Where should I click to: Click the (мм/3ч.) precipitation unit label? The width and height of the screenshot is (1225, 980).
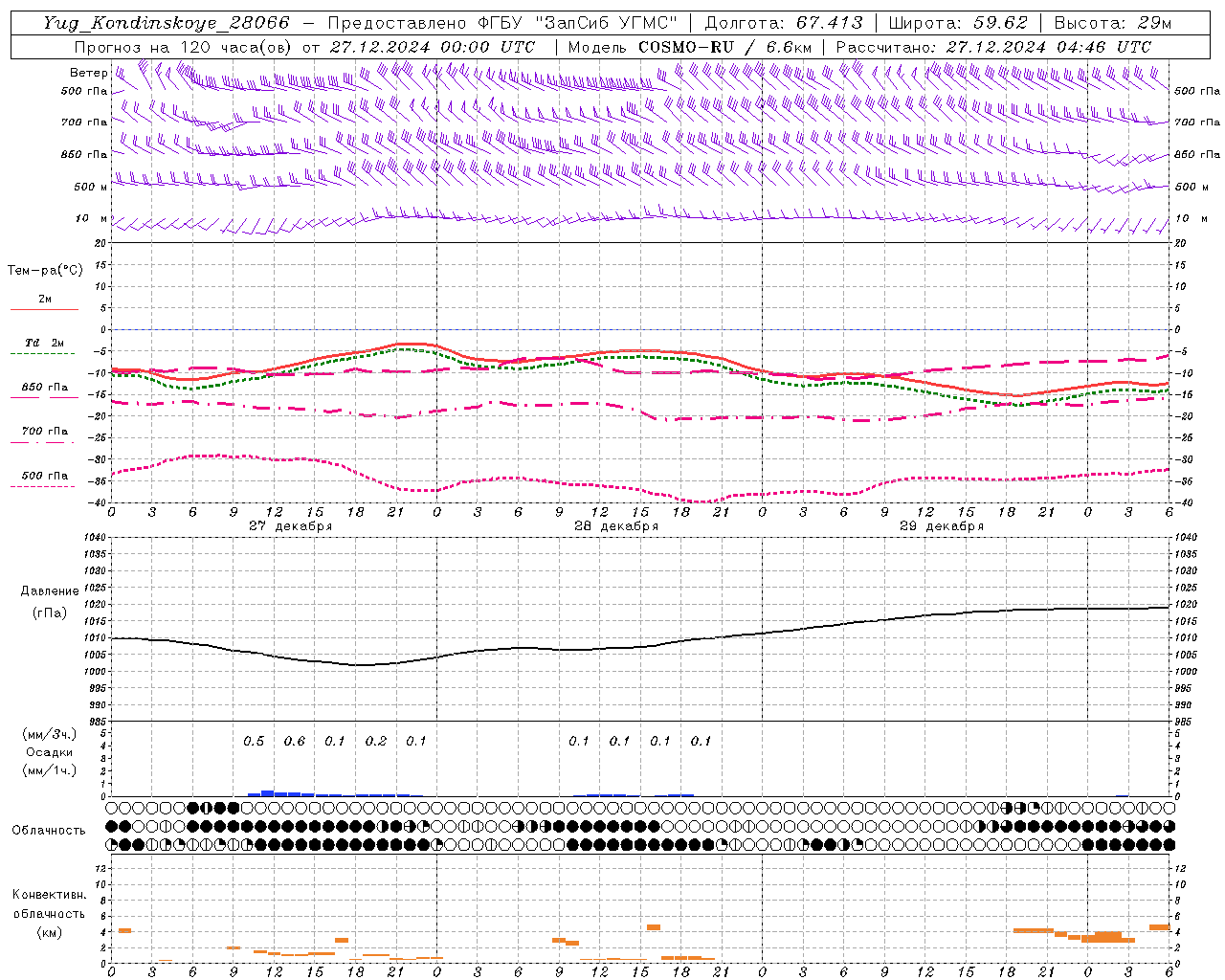point(49,734)
